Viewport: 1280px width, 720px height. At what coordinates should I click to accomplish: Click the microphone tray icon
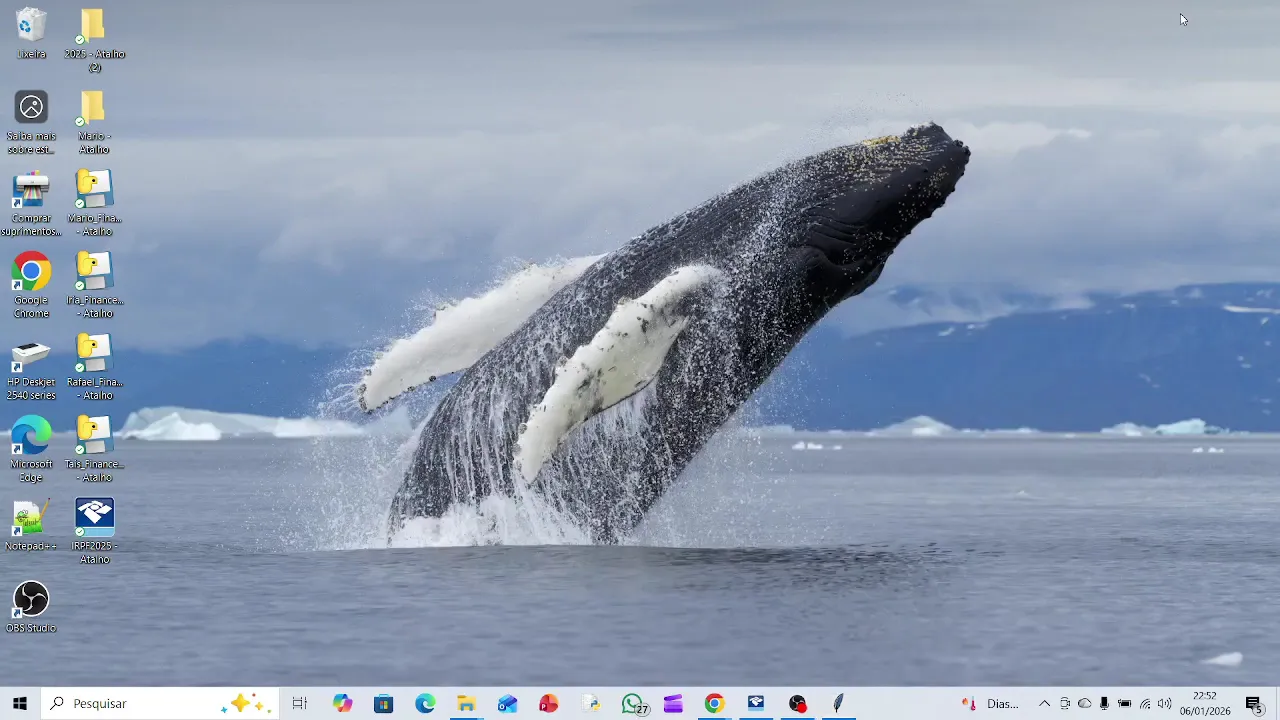[x=1104, y=704]
